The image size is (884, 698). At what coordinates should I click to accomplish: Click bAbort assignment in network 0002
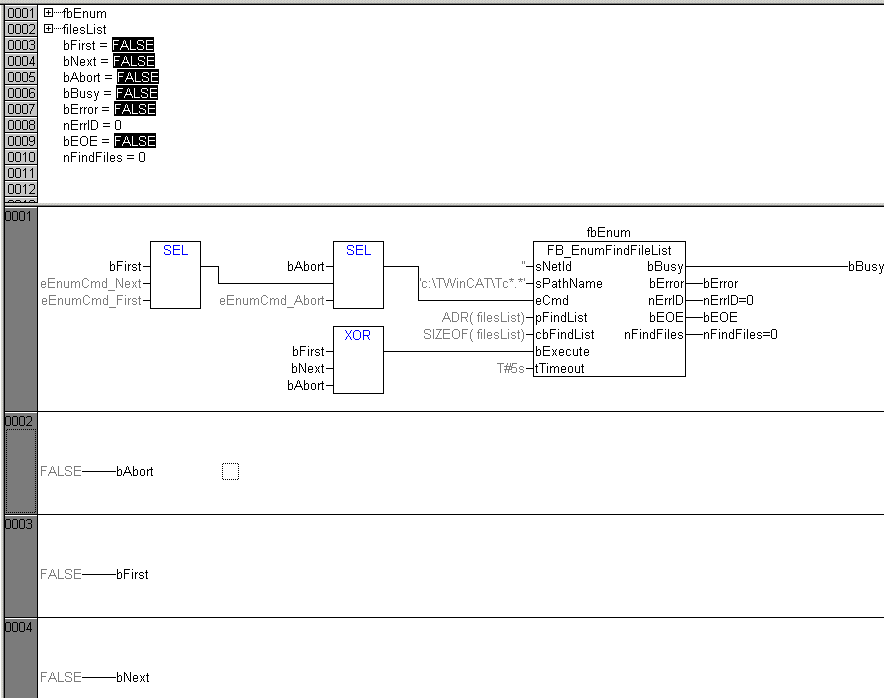pyautogui.click(x=135, y=471)
